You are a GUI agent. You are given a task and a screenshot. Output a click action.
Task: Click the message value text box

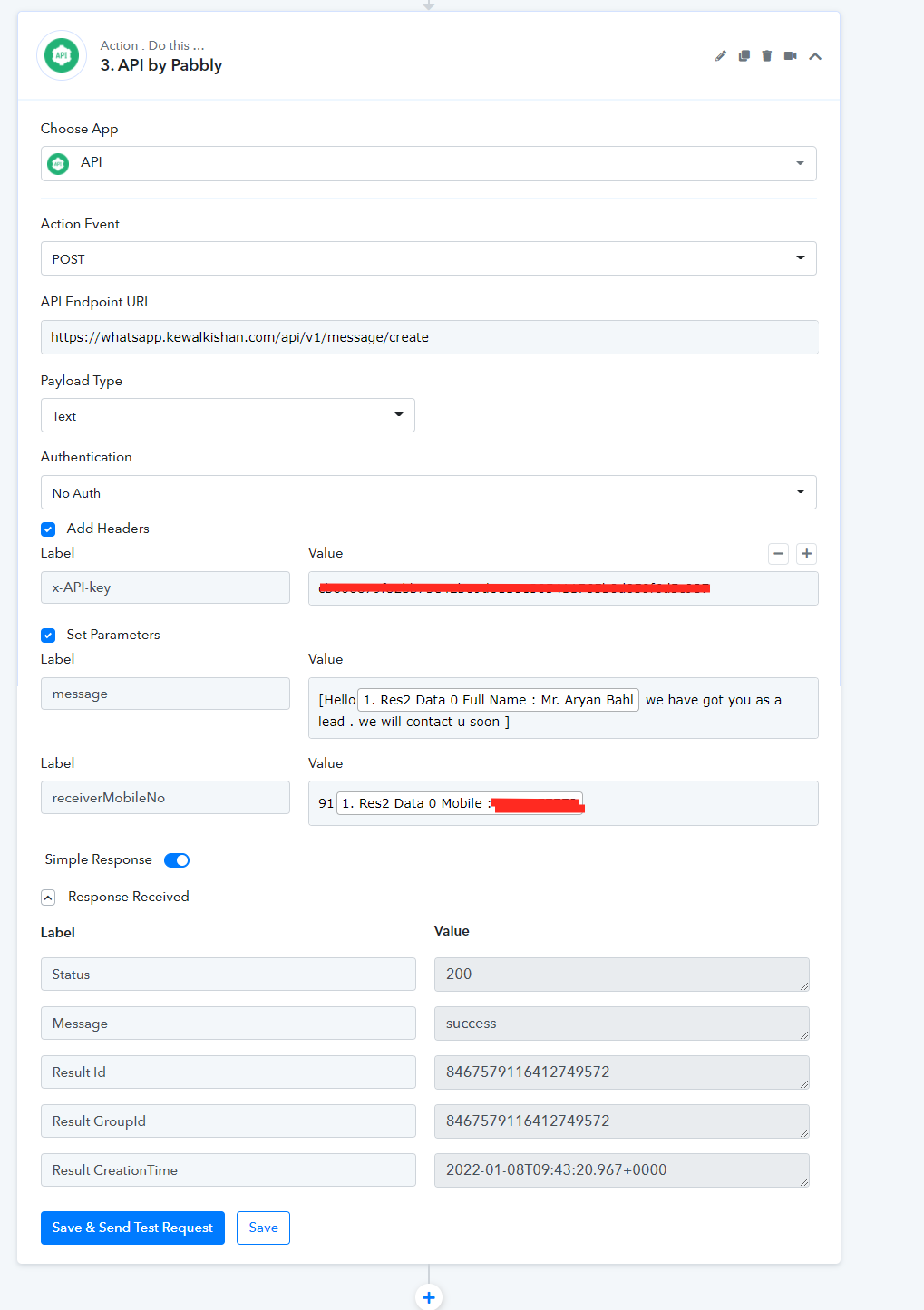click(x=563, y=708)
